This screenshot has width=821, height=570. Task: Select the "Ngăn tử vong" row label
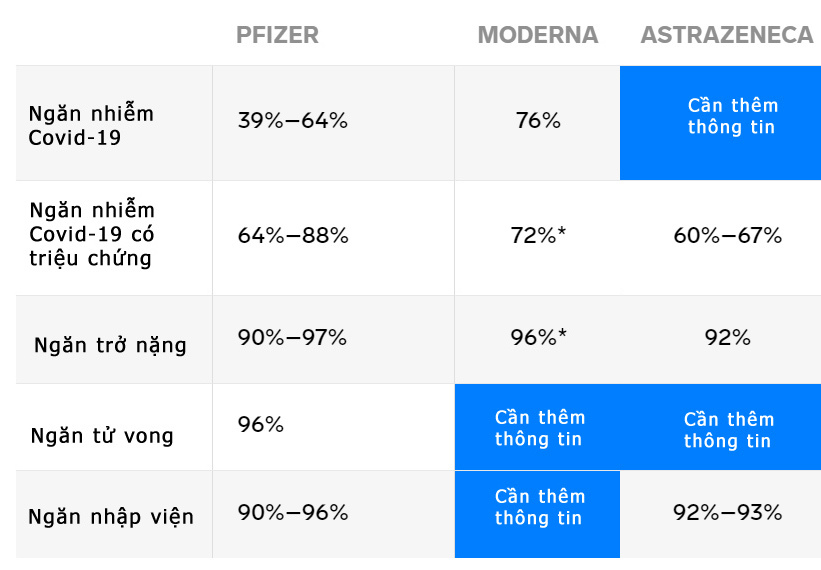(102, 435)
